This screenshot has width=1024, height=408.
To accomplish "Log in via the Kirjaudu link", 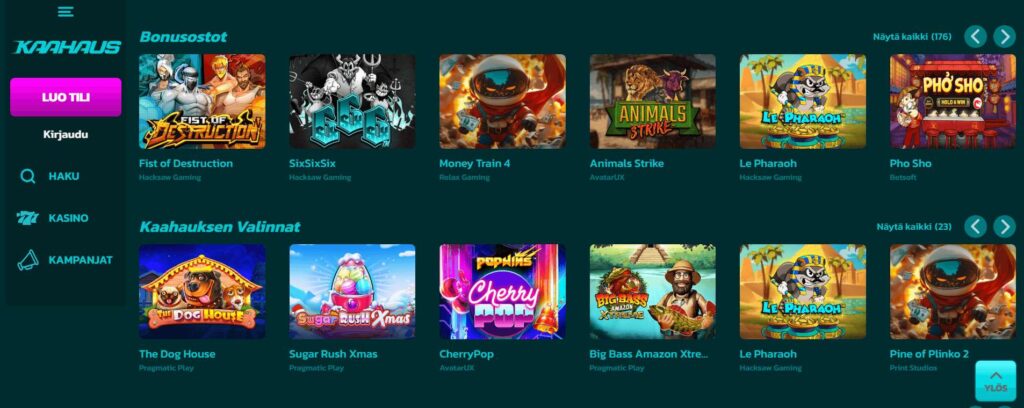I will pos(66,134).
